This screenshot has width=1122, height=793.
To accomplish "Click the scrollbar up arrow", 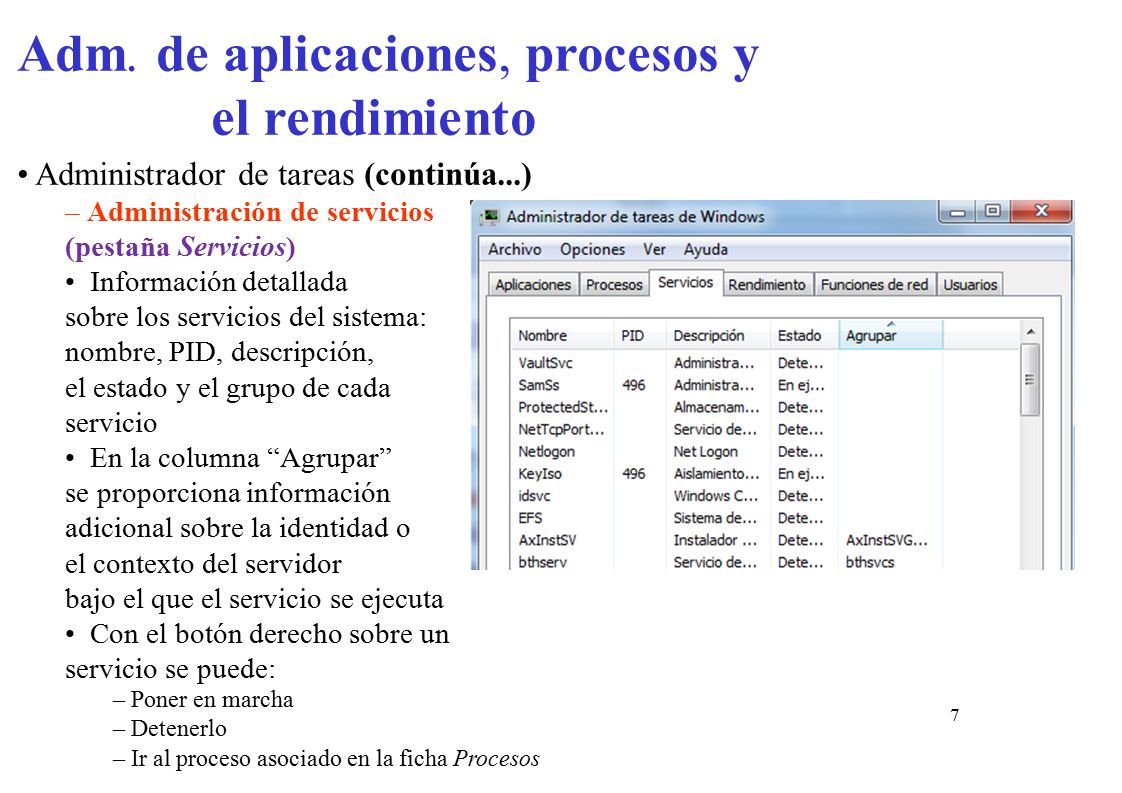I will pos(1030,332).
